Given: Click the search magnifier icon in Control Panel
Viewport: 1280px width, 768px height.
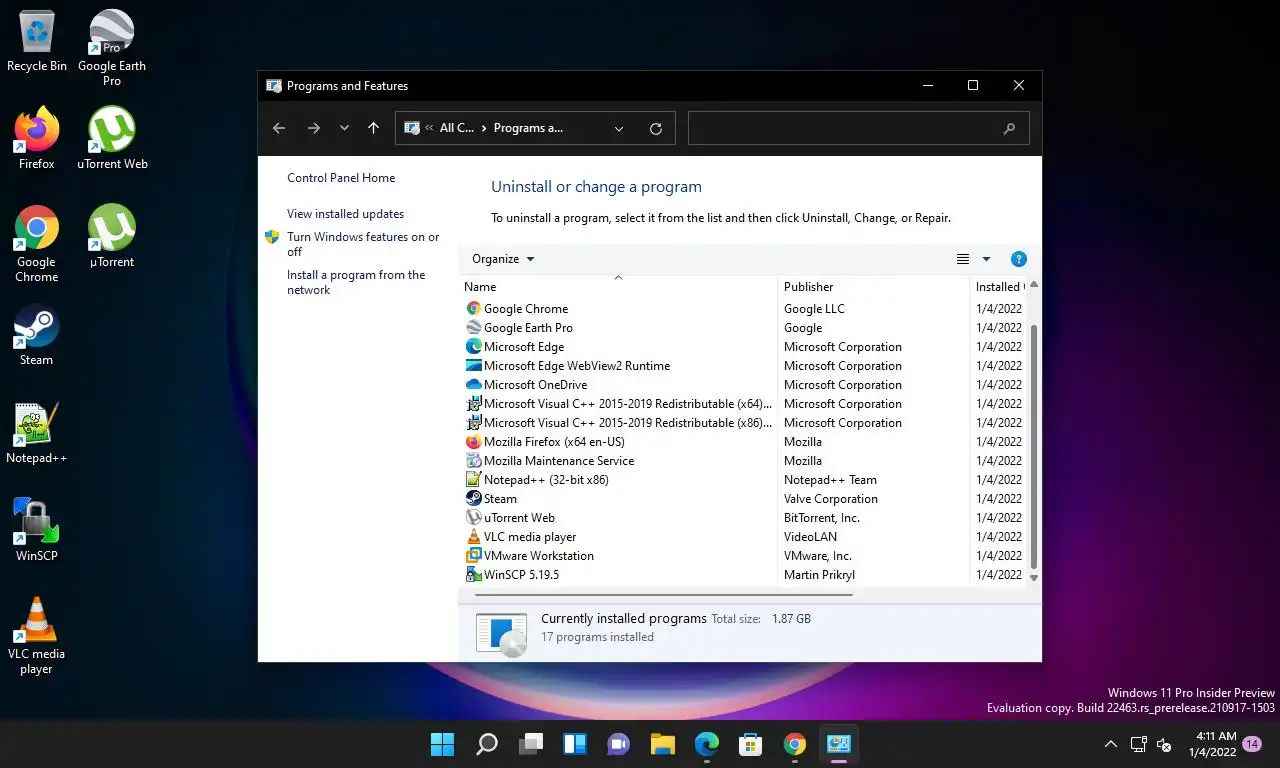Looking at the screenshot, I should coord(1009,128).
